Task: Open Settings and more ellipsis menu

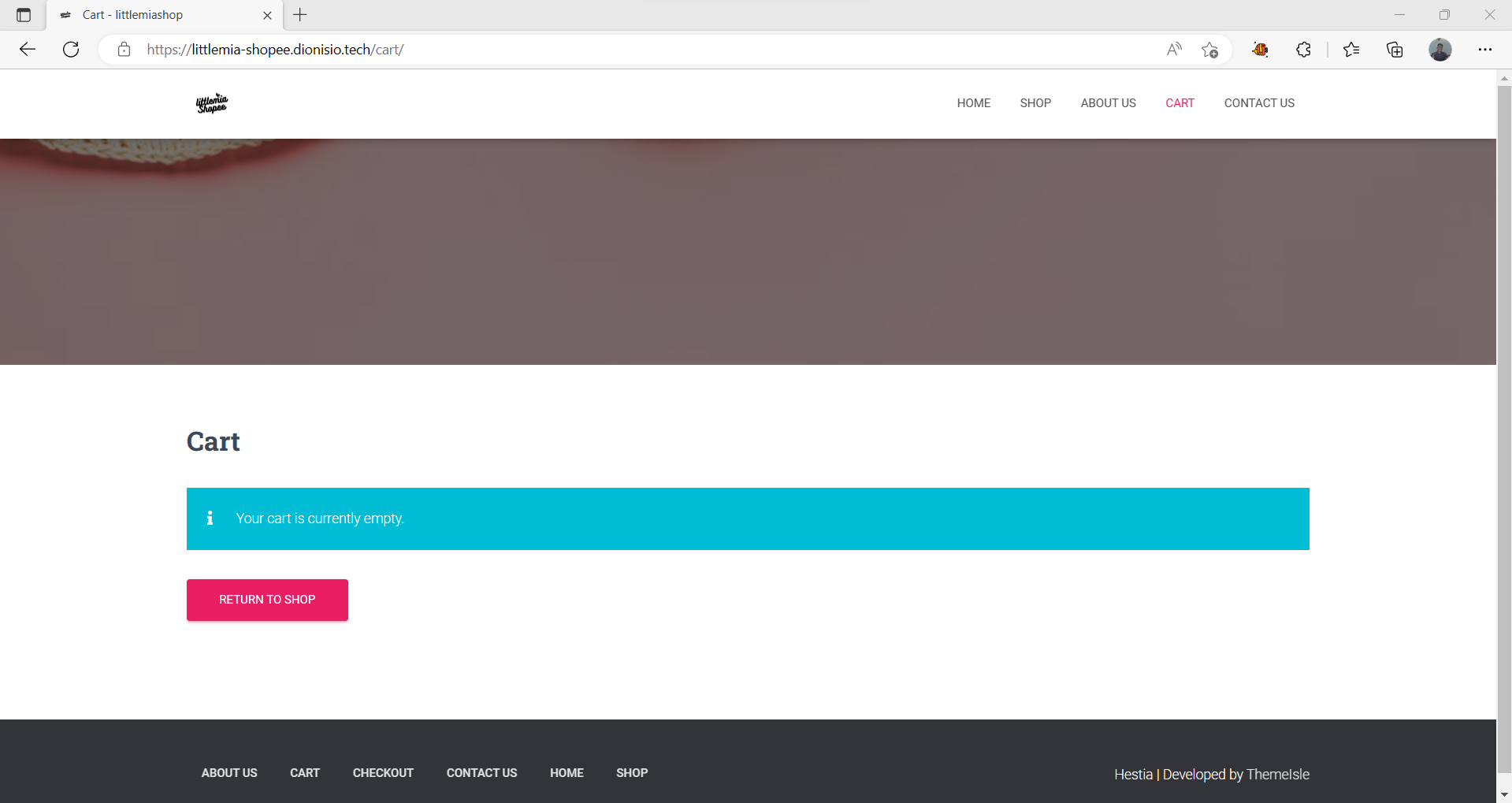Action: (1484, 50)
